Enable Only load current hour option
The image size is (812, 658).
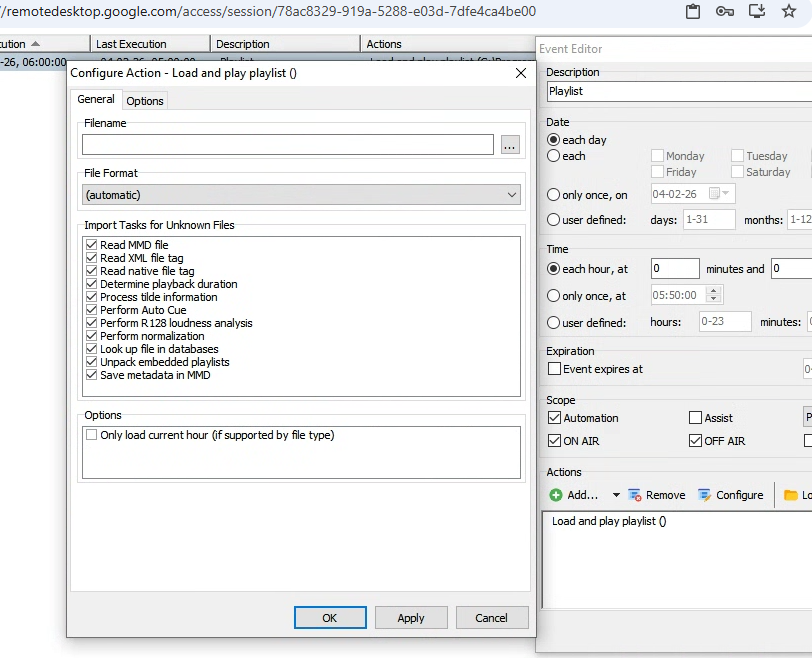[92, 435]
